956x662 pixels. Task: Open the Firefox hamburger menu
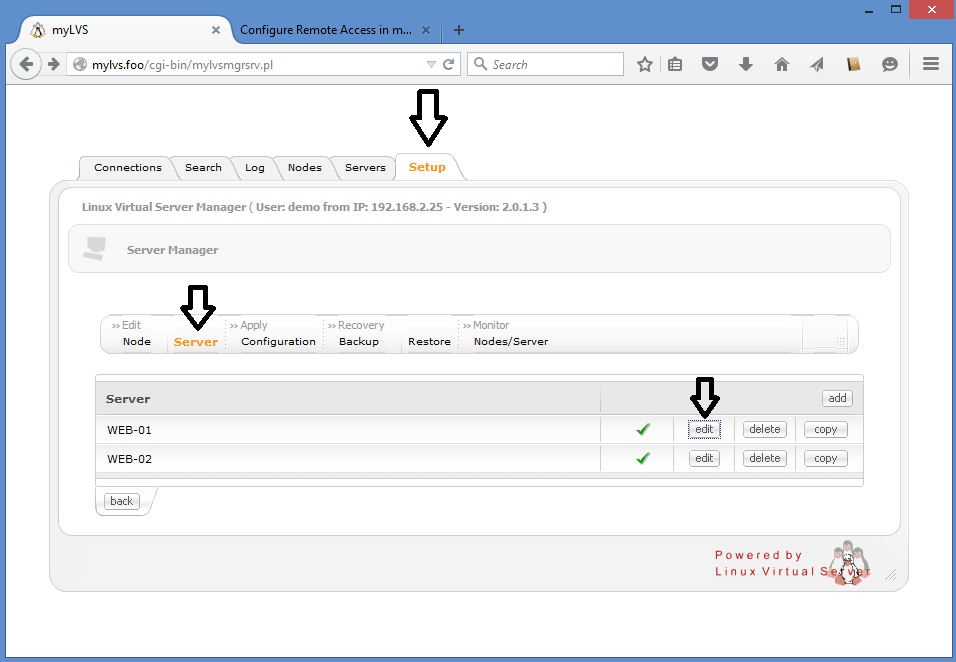coord(931,64)
